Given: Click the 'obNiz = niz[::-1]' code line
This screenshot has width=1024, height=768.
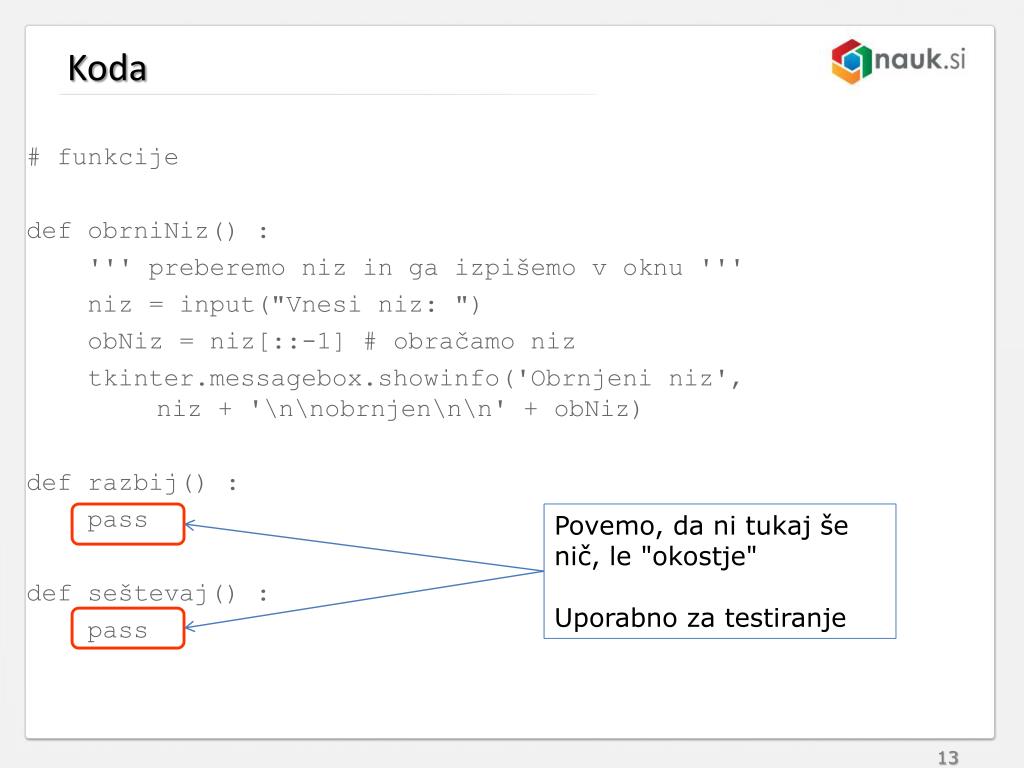Looking at the screenshot, I should pyautogui.click(x=216, y=342).
